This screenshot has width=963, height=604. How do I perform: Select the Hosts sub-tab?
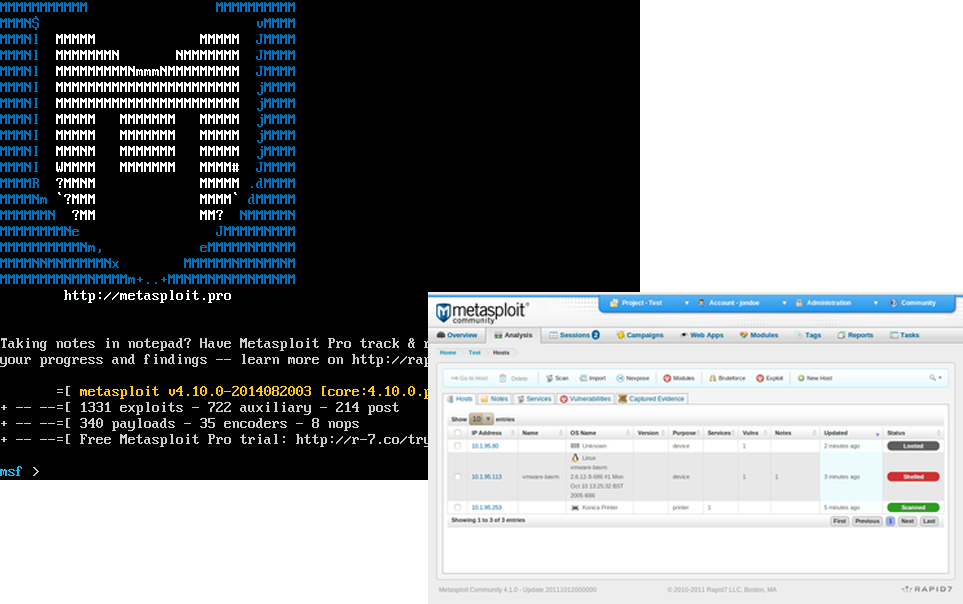459,399
